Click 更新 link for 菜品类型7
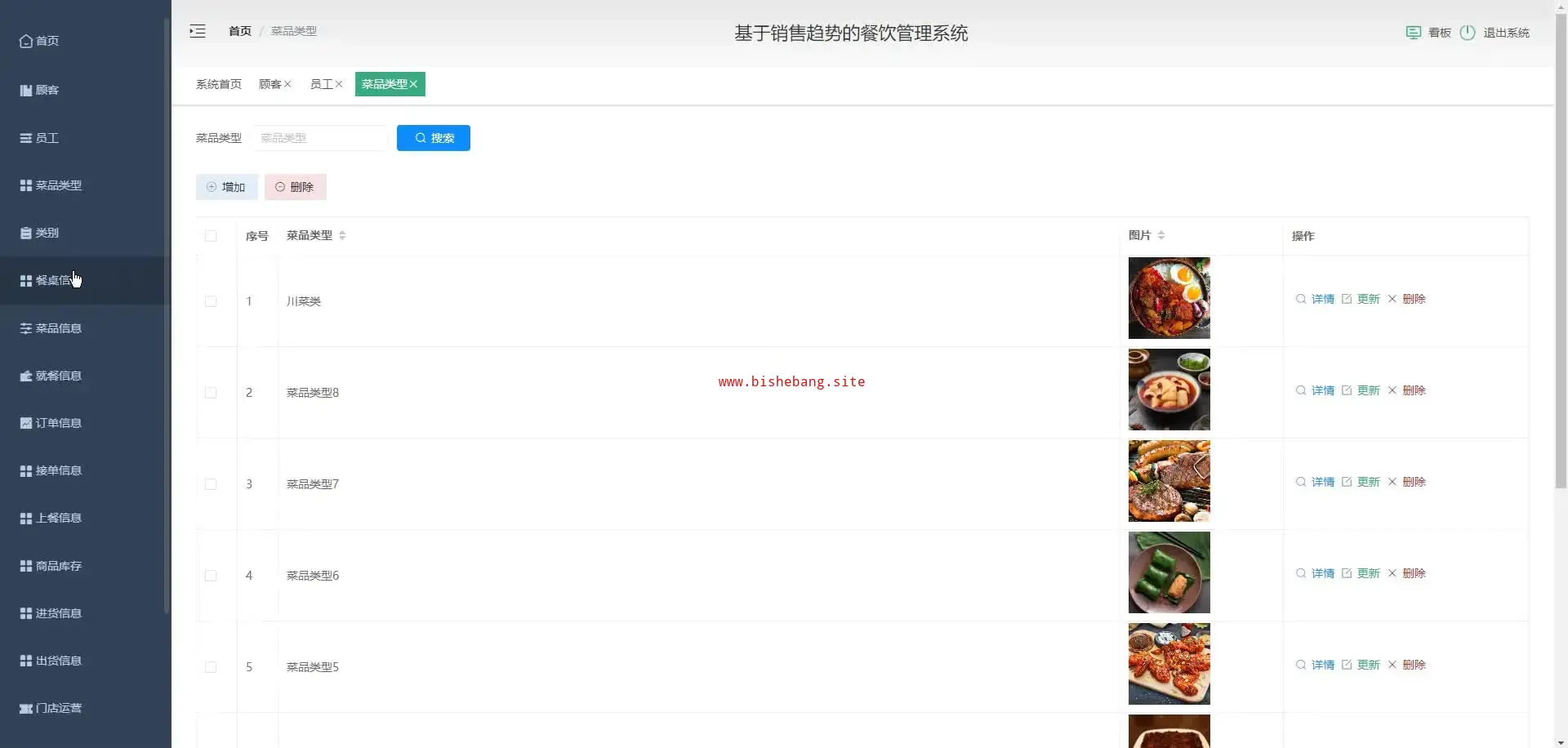Screen dimensions: 1568x748 1369,482
